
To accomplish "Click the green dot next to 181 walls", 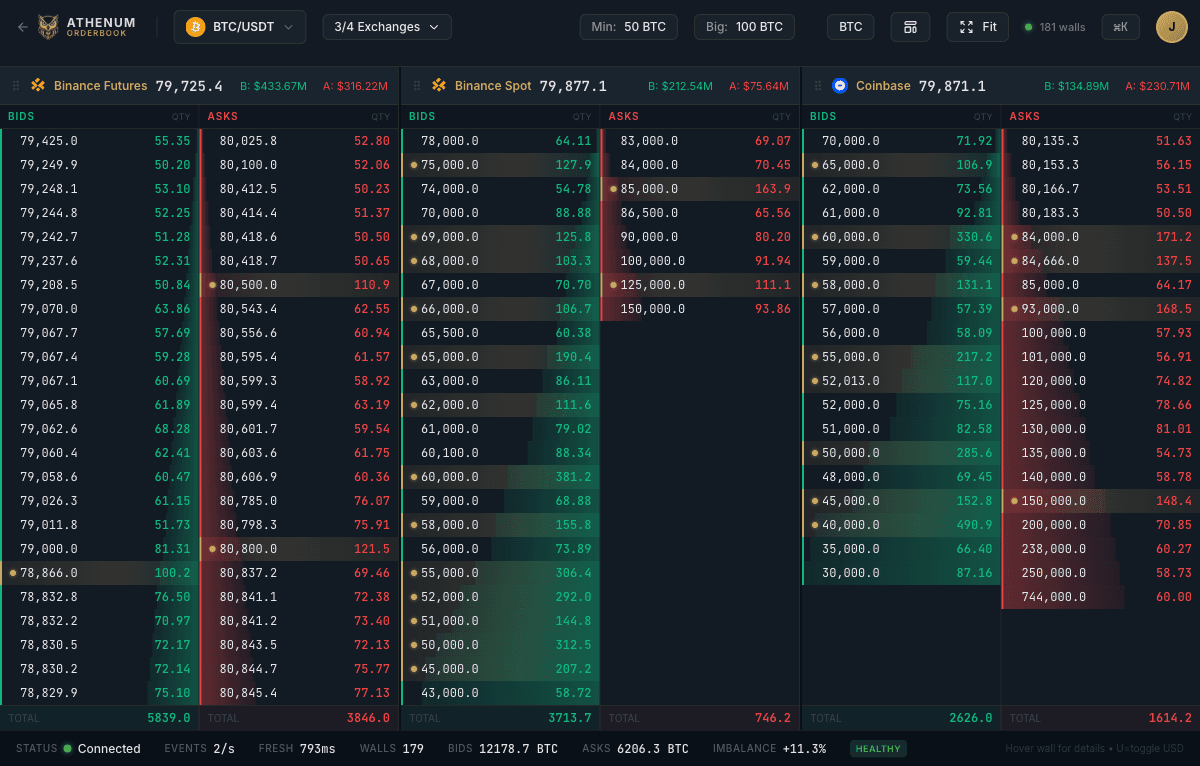I will (1029, 27).
